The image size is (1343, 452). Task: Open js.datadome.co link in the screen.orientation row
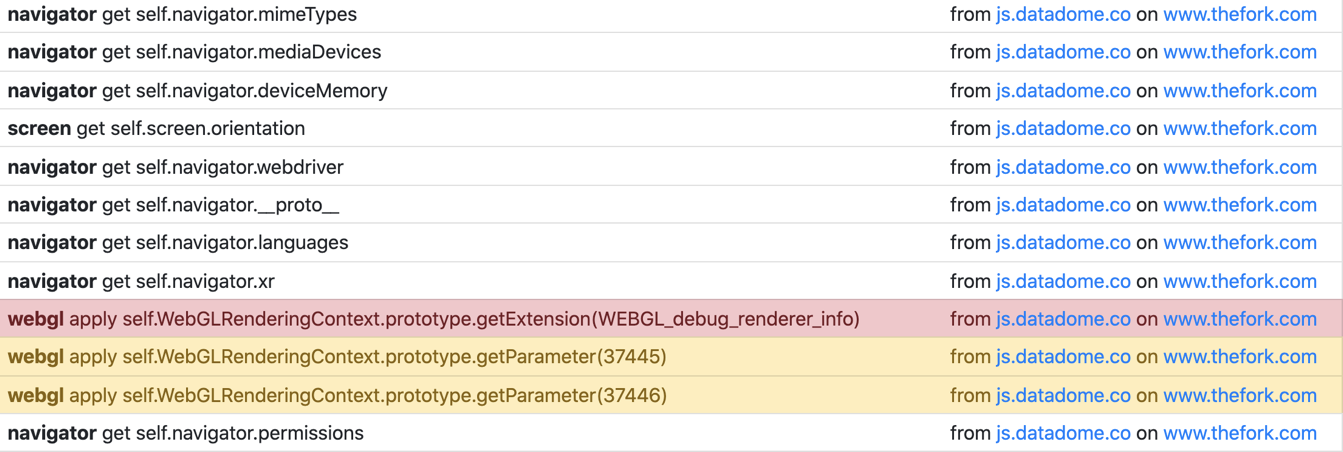click(x=1062, y=129)
